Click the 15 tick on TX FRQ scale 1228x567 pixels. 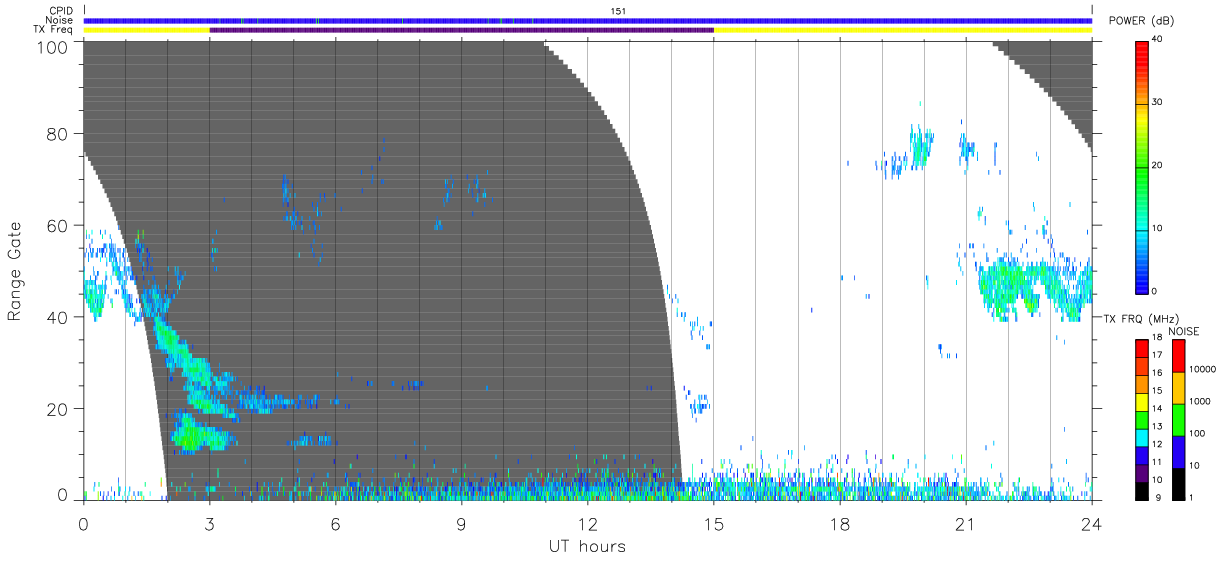click(x=1156, y=390)
